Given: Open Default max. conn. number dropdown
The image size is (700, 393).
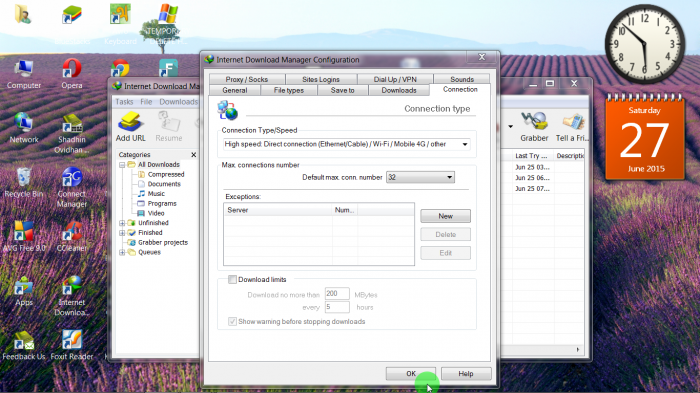Looking at the screenshot, I should click(x=420, y=177).
